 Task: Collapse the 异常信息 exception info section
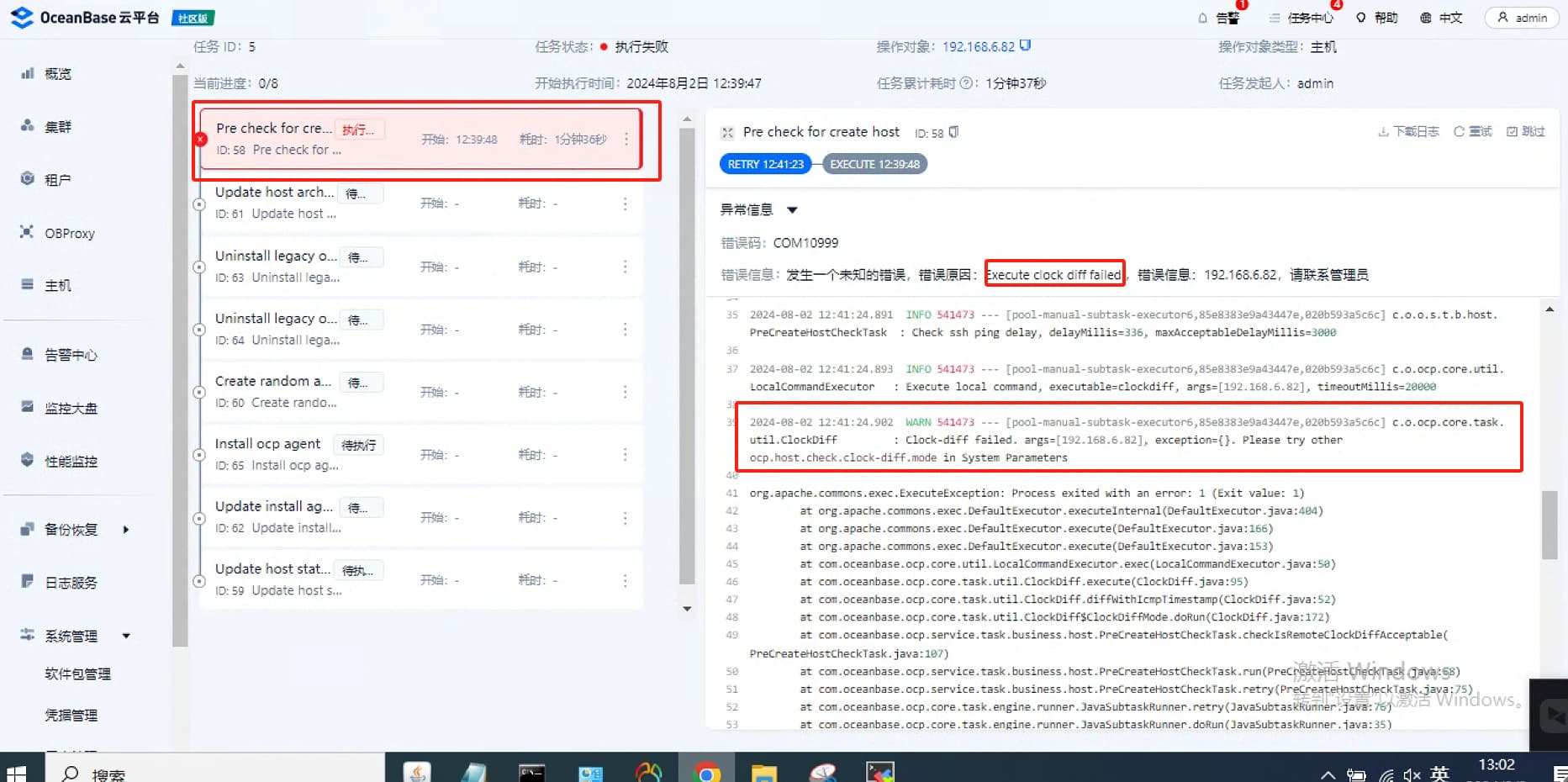[x=792, y=210]
